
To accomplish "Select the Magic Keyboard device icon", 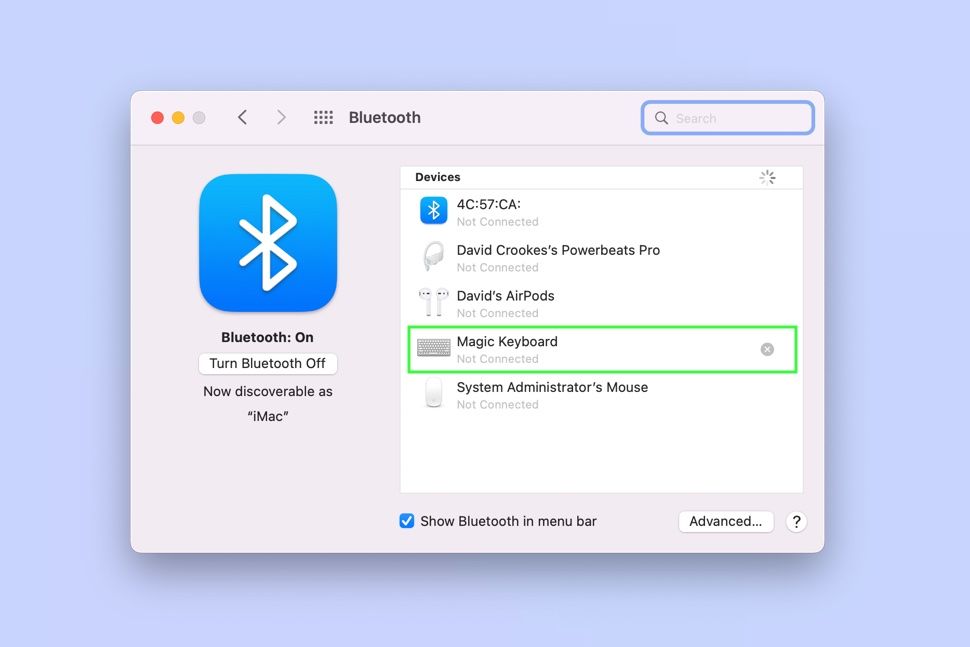I will point(433,347).
